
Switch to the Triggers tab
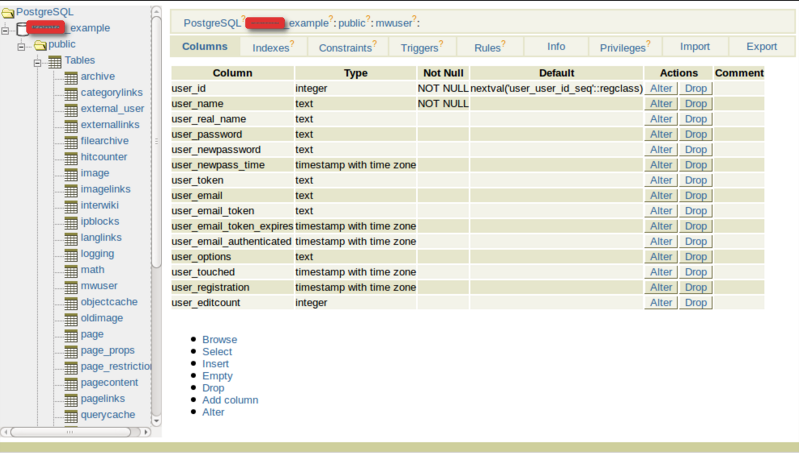point(419,48)
